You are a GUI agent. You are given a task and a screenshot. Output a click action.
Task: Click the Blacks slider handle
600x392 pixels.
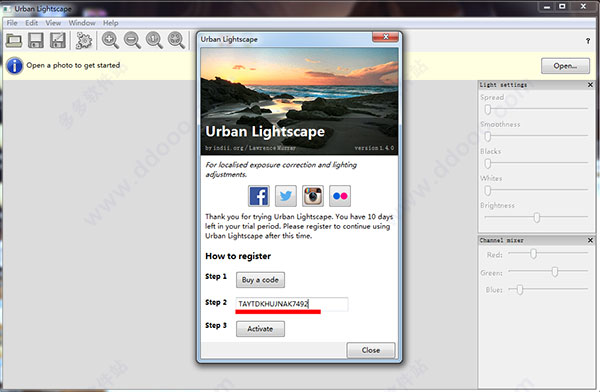[488, 163]
